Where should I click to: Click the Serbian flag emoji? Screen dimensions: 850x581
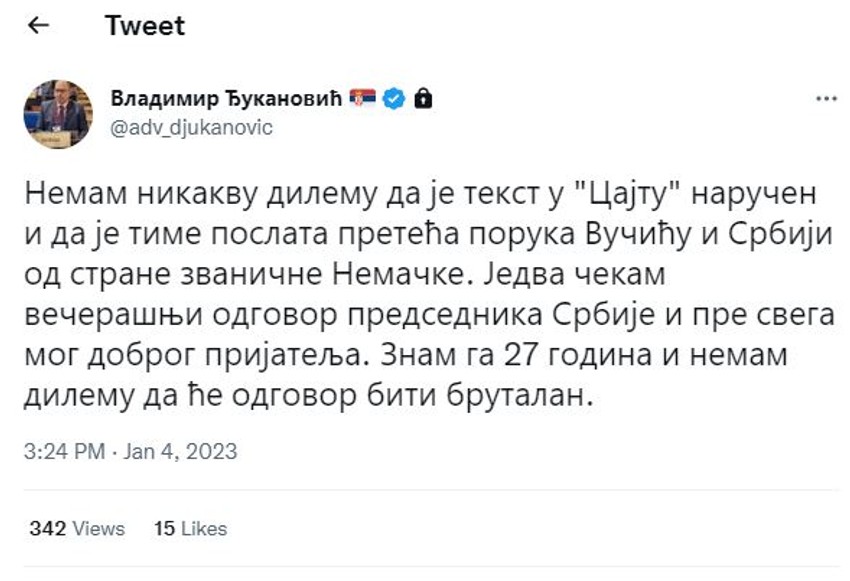click(x=364, y=99)
